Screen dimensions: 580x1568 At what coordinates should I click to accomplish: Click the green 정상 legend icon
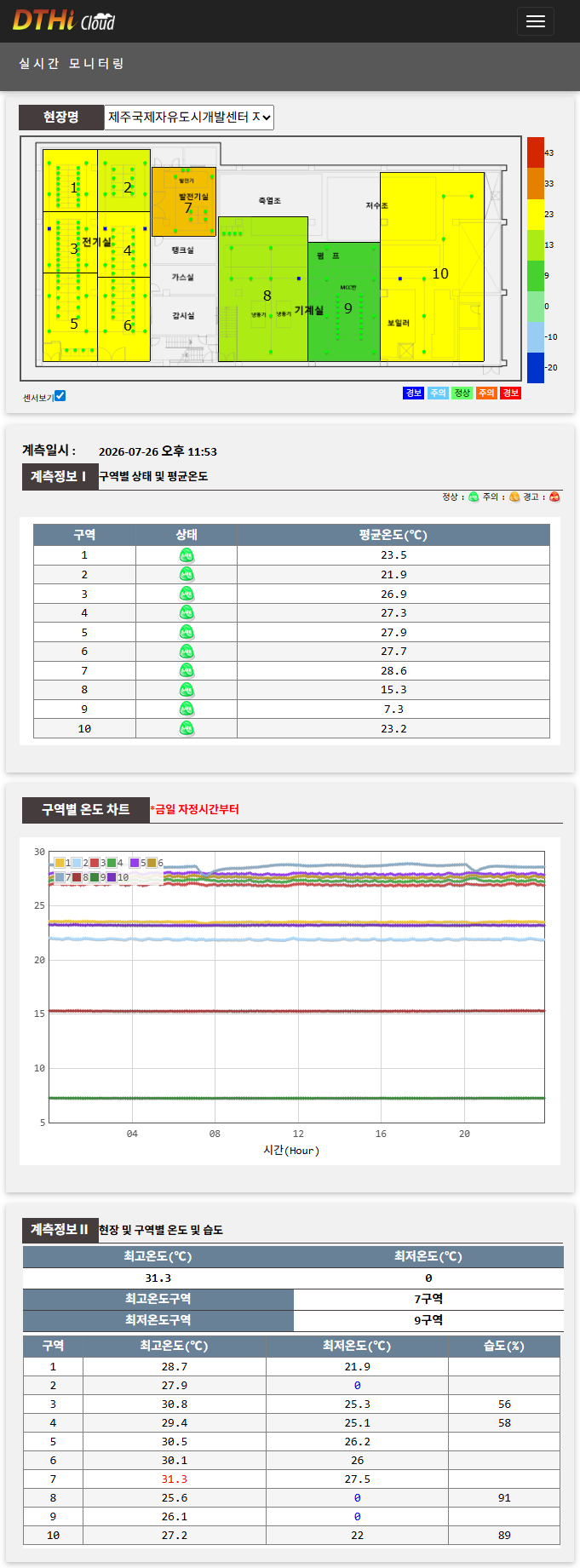[x=474, y=497]
